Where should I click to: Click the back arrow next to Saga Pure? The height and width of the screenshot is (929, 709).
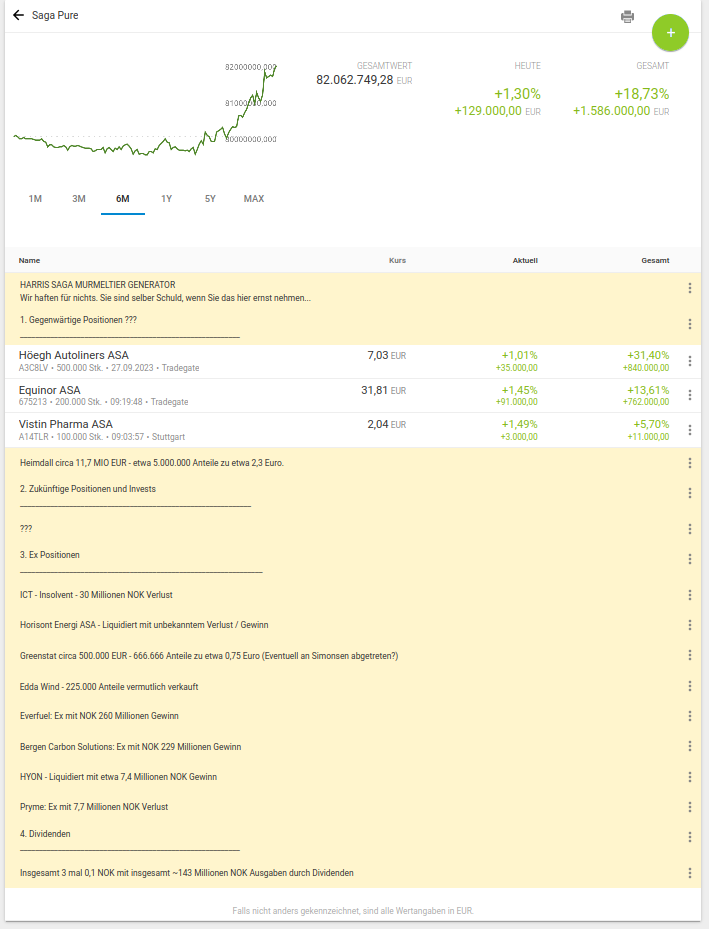[18, 16]
